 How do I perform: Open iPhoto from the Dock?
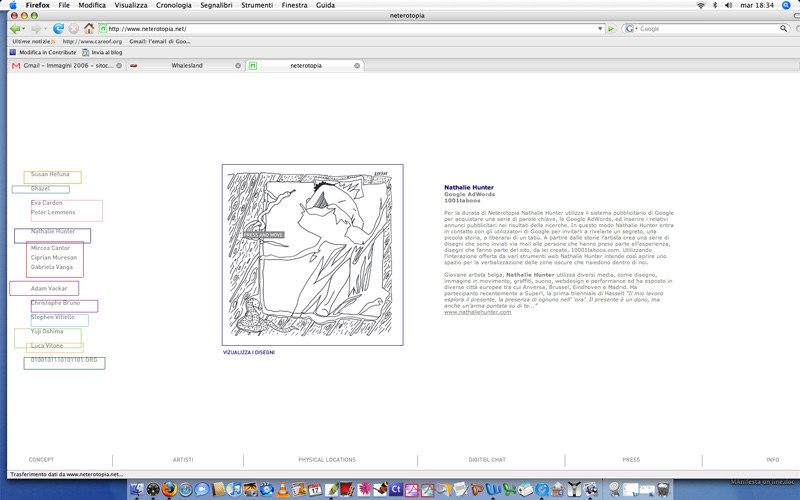click(250, 490)
